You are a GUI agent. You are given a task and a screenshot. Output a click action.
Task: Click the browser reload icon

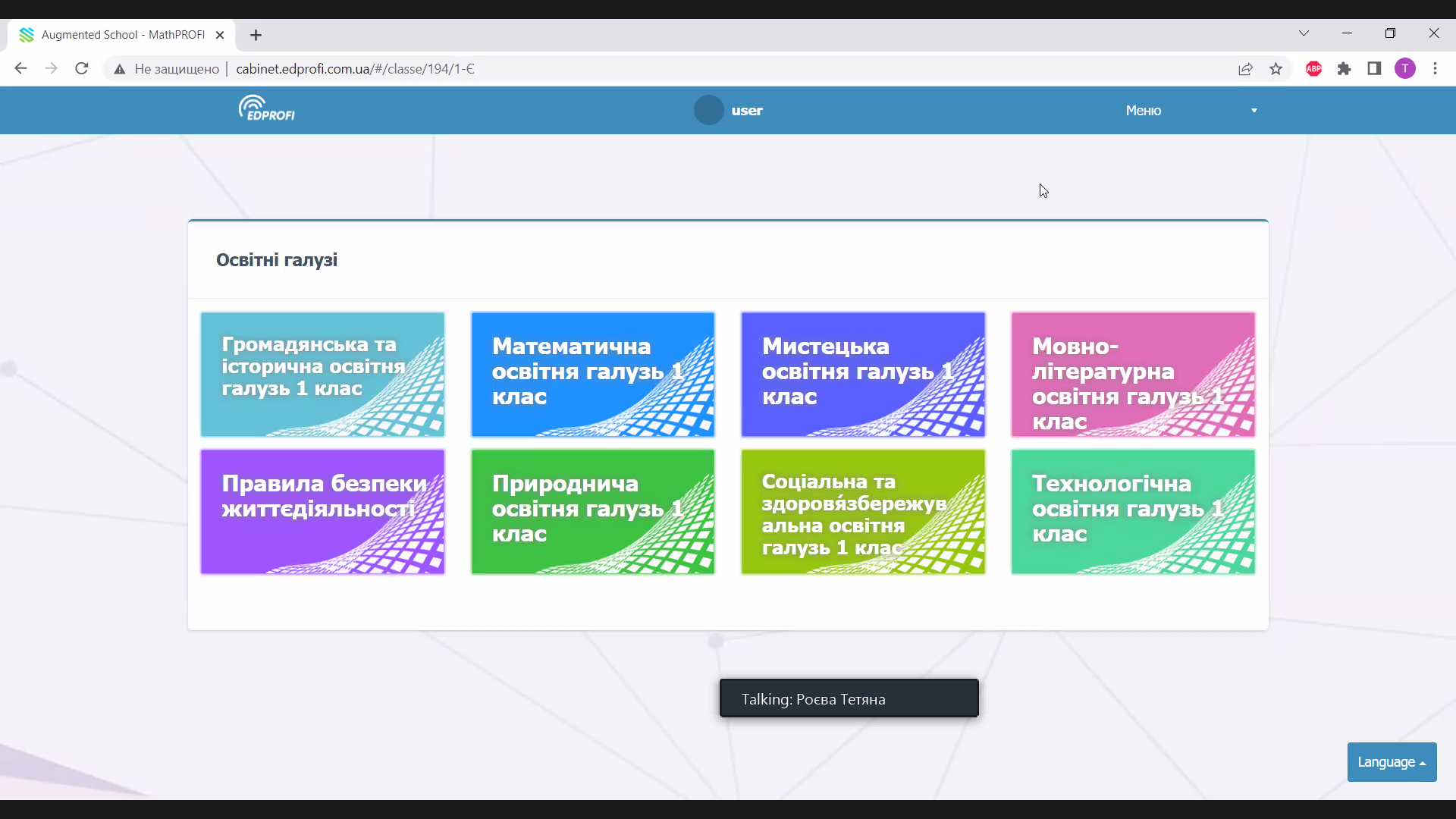tap(82, 69)
